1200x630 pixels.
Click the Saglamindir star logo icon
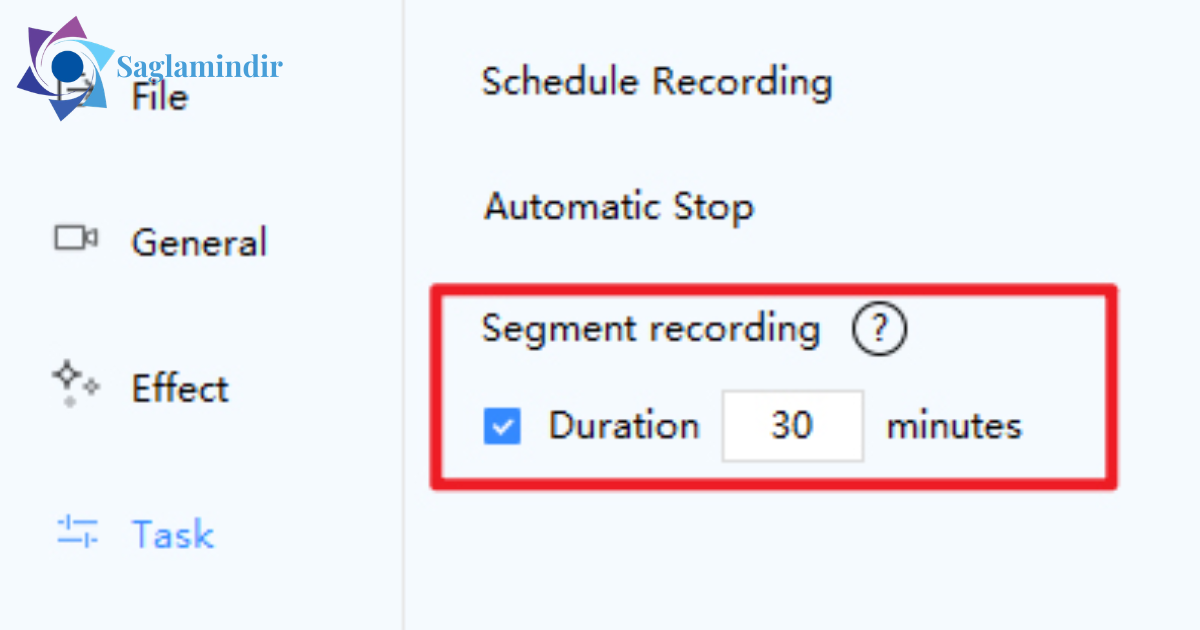(x=65, y=68)
